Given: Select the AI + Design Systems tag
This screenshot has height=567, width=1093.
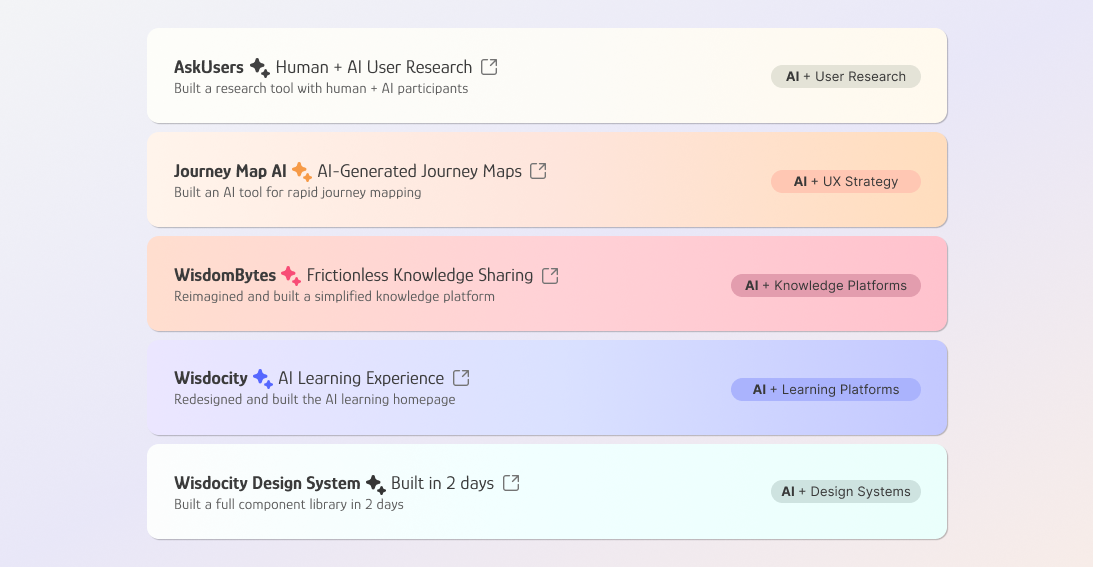Looking at the screenshot, I should pos(845,492).
